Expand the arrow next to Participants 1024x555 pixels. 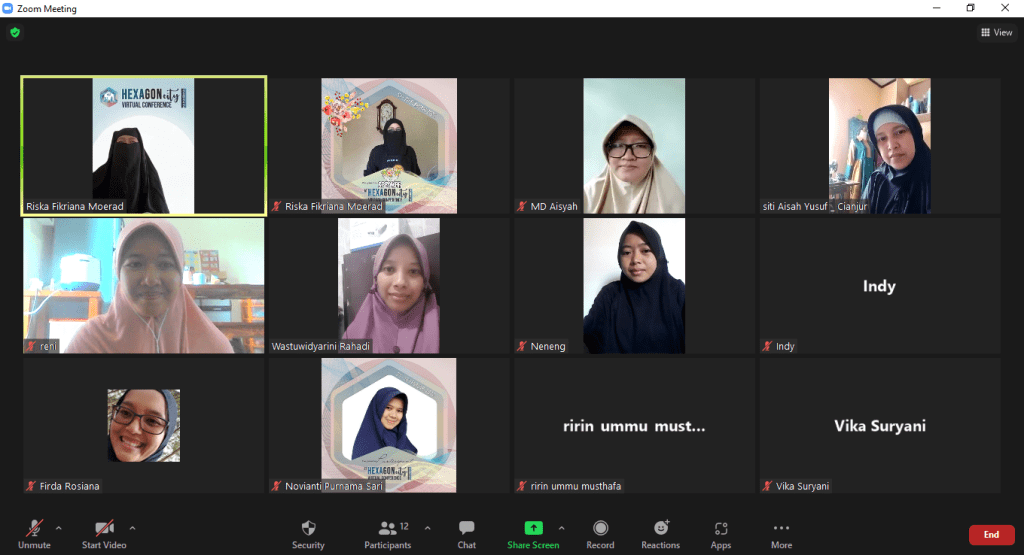coord(428,528)
